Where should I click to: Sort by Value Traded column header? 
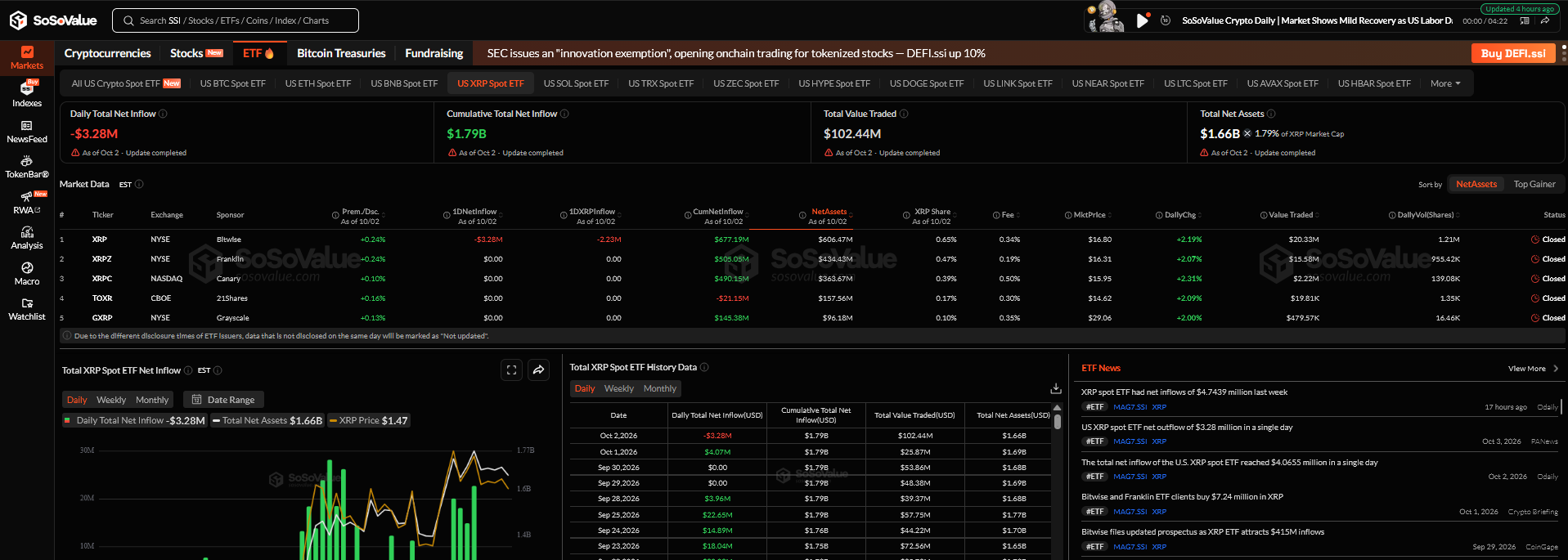(1290, 215)
